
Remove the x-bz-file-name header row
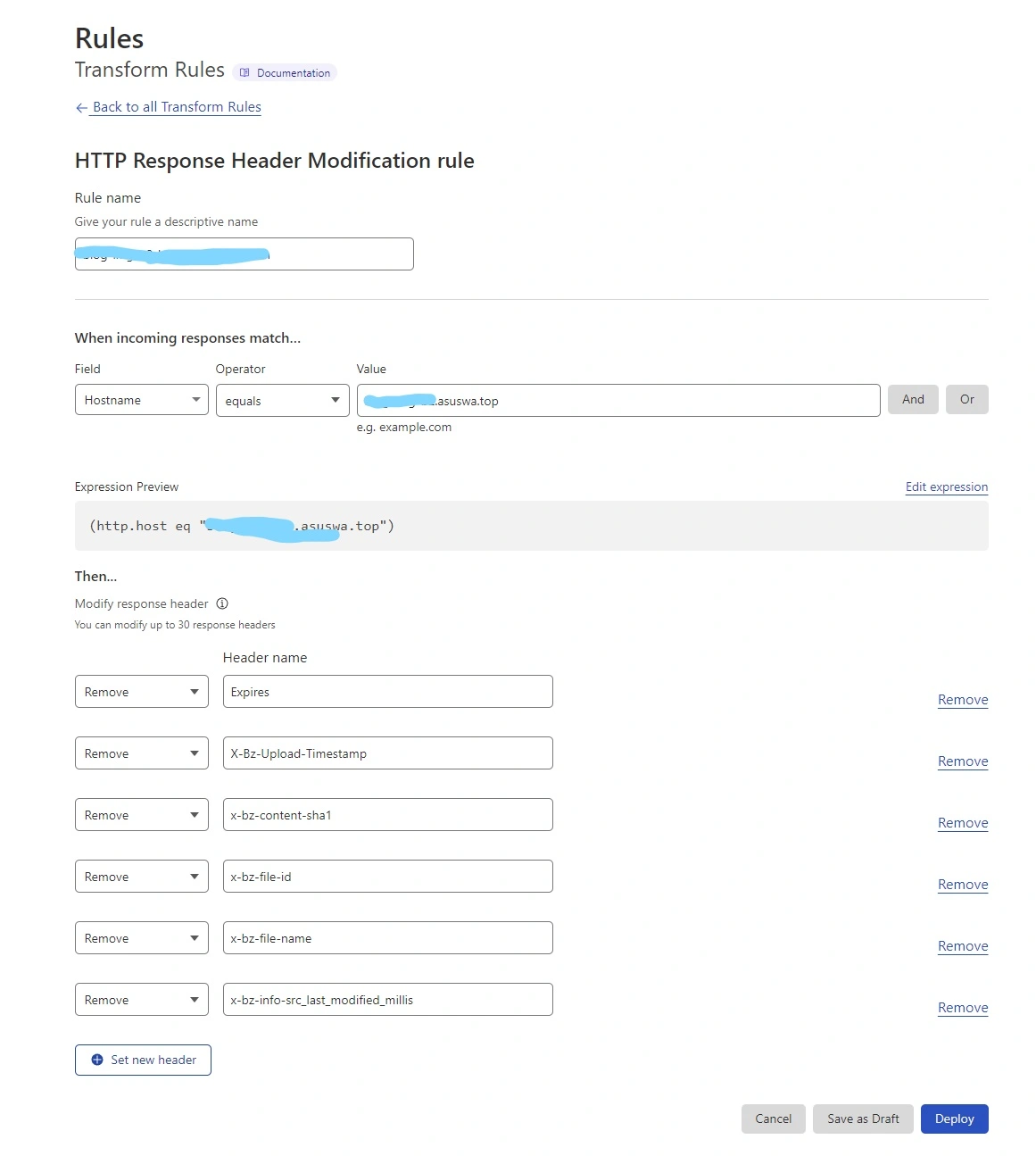[963, 946]
